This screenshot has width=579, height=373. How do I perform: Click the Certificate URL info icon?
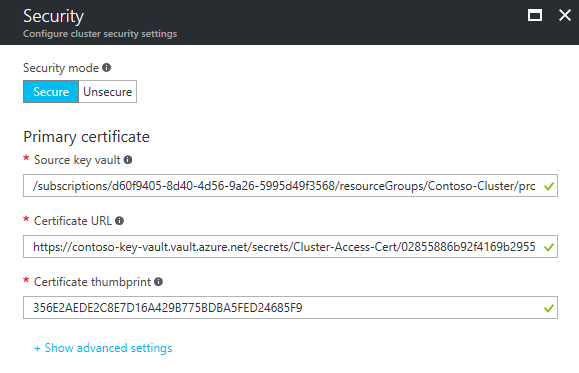[x=119, y=221]
